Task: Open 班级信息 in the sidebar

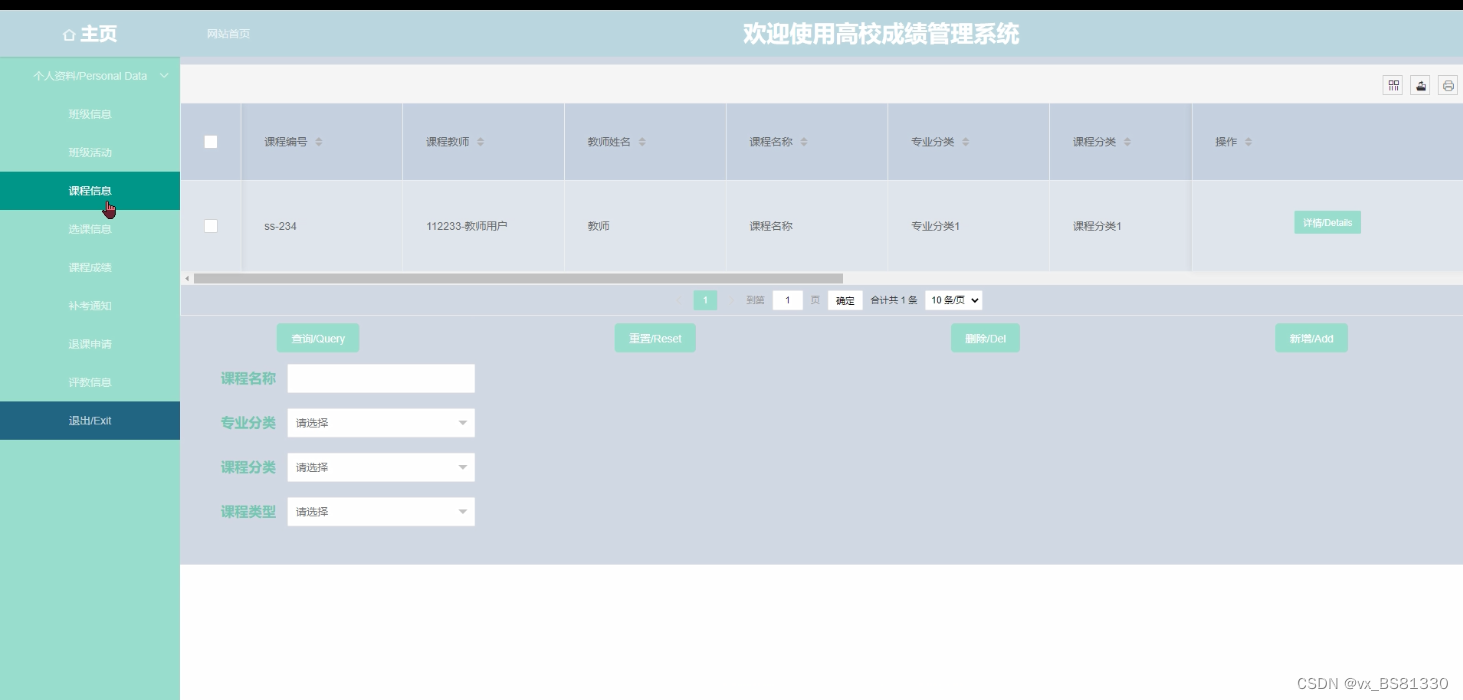Action: (x=90, y=114)
